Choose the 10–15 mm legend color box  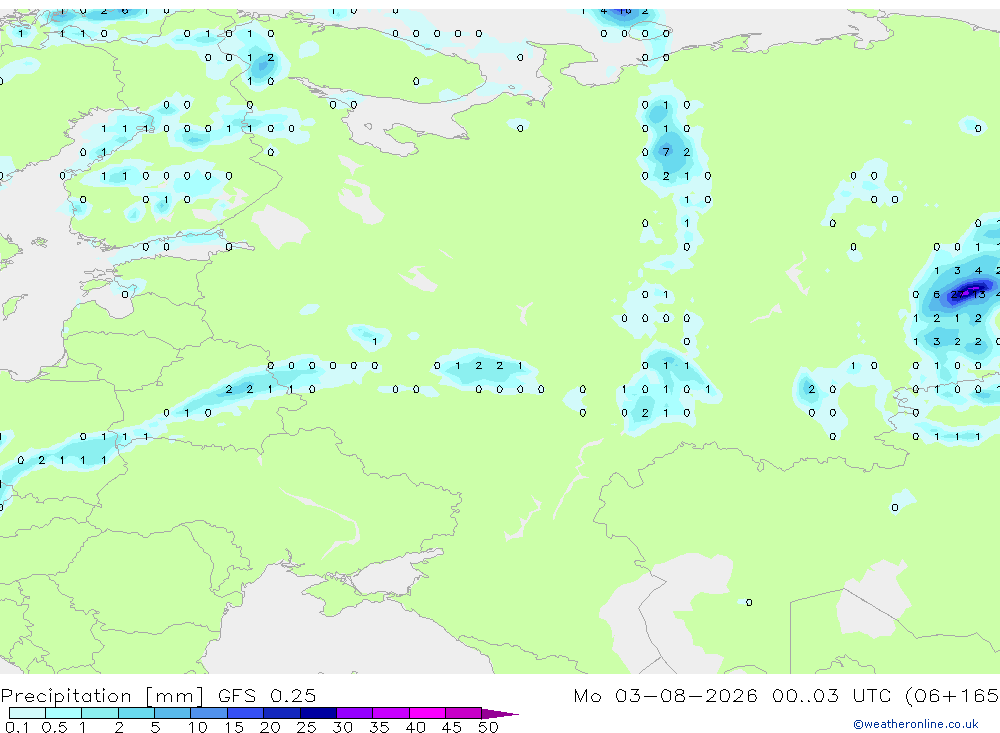point(209,713)
